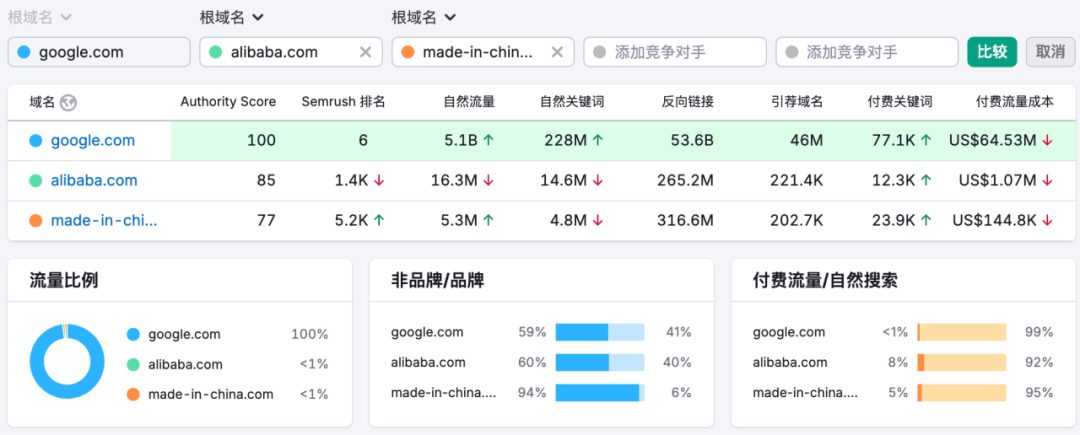
Task: Remove made-in-china competitor with the X
Action: coord(558,52)
